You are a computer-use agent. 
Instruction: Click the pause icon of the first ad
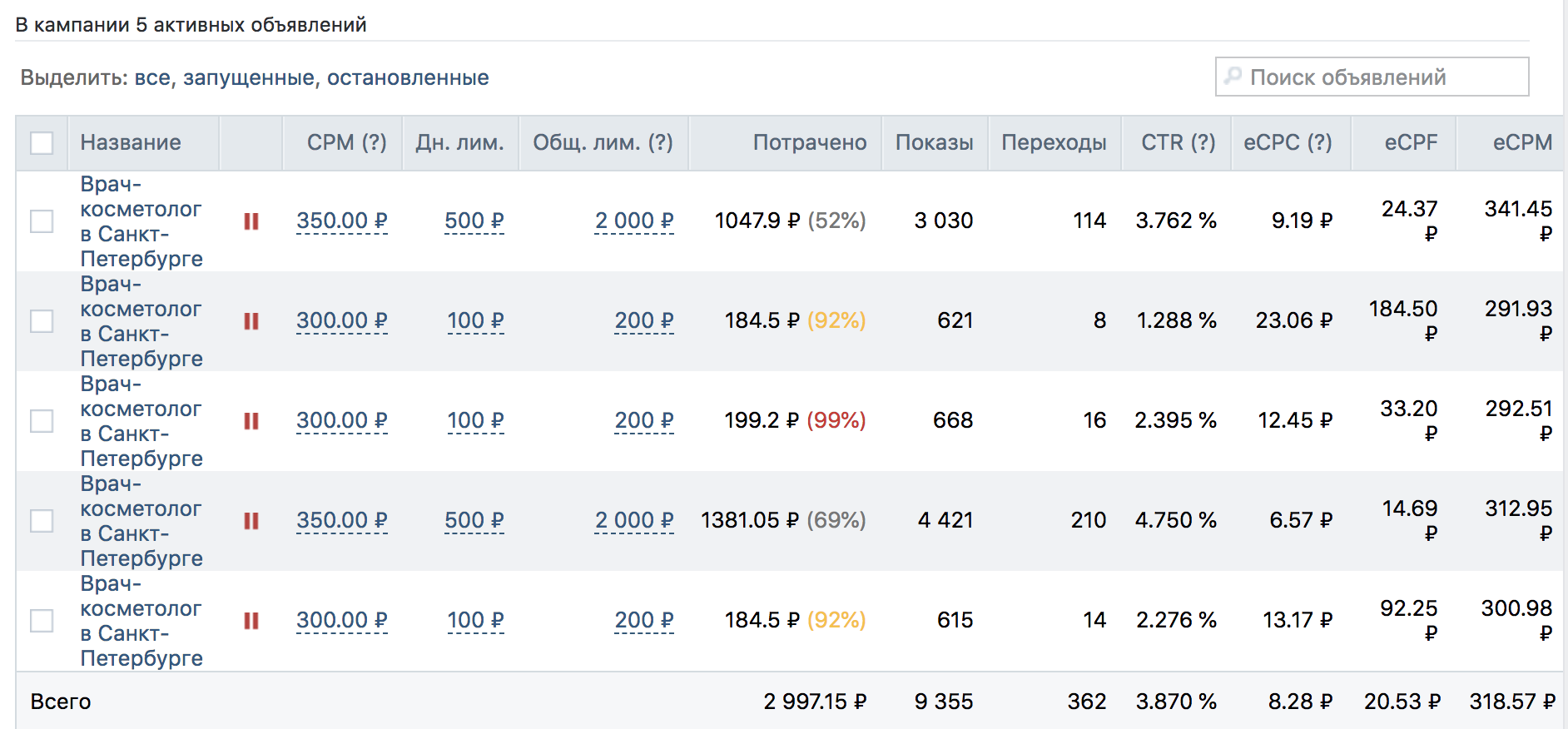251,221
